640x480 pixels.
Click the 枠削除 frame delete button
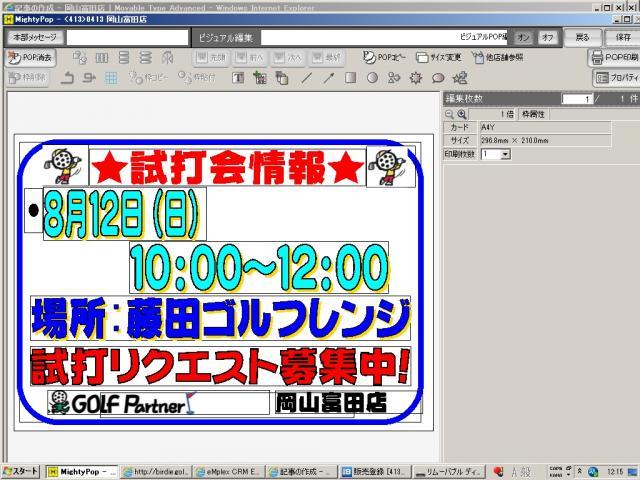(x=28, y=78)
